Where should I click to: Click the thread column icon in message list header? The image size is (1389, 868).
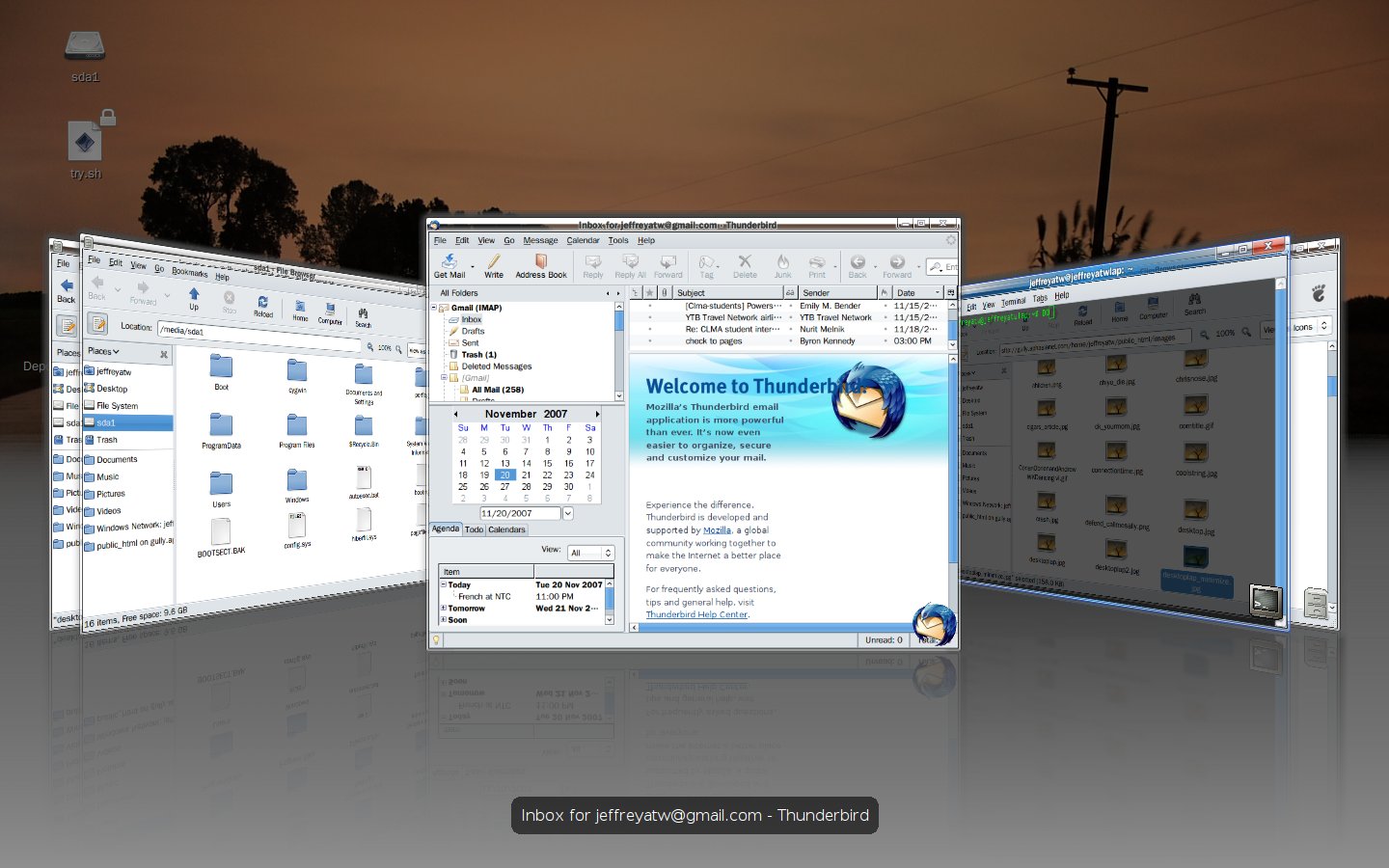(x=635, y=292)
